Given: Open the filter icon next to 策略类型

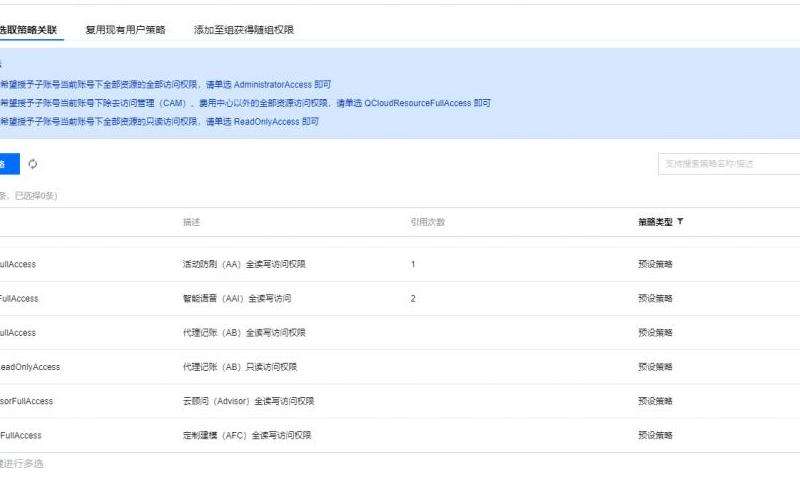Looking at the screenshot, I should pos(681,221).
